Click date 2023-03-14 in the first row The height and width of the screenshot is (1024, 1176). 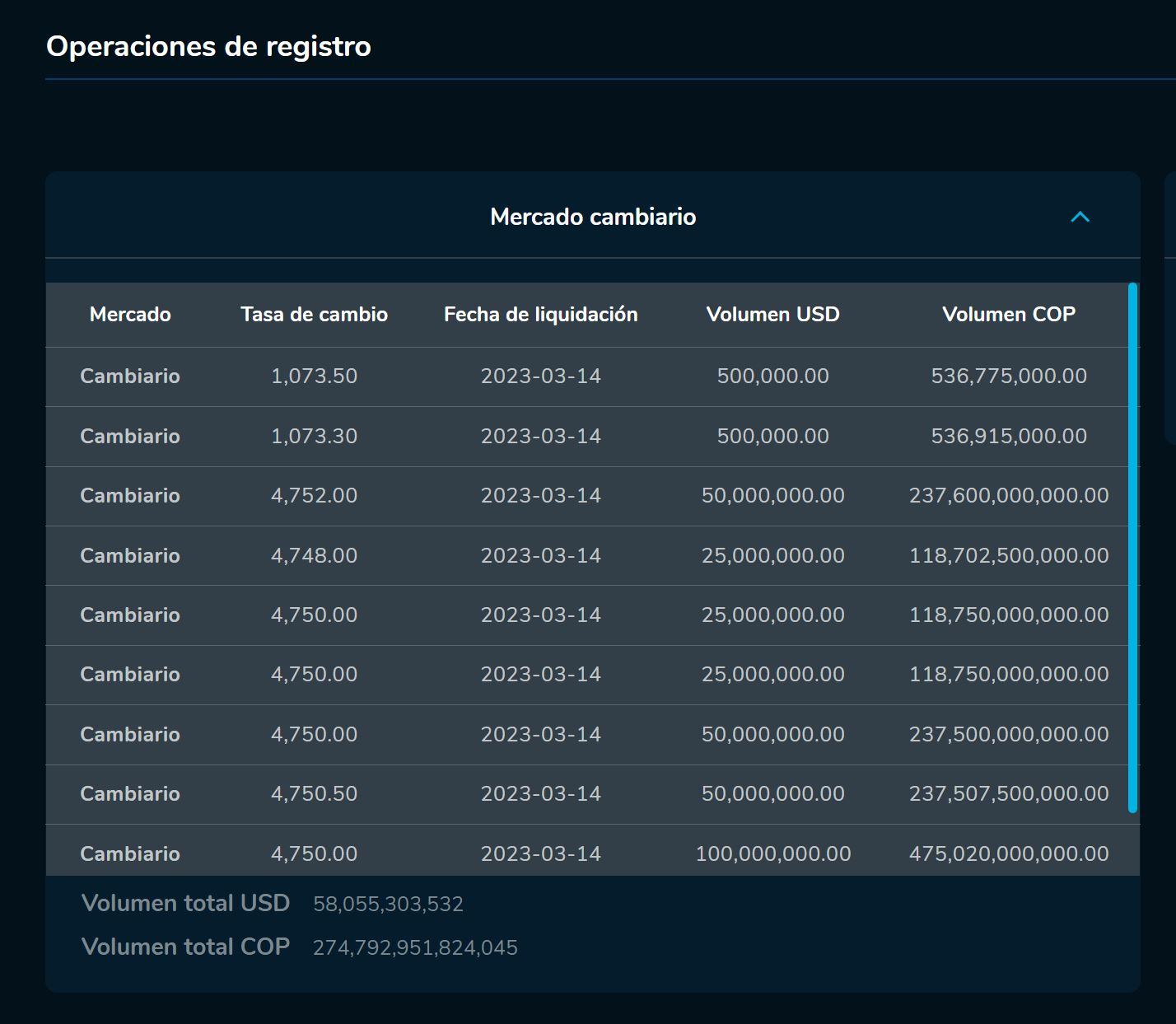(541, 376)
